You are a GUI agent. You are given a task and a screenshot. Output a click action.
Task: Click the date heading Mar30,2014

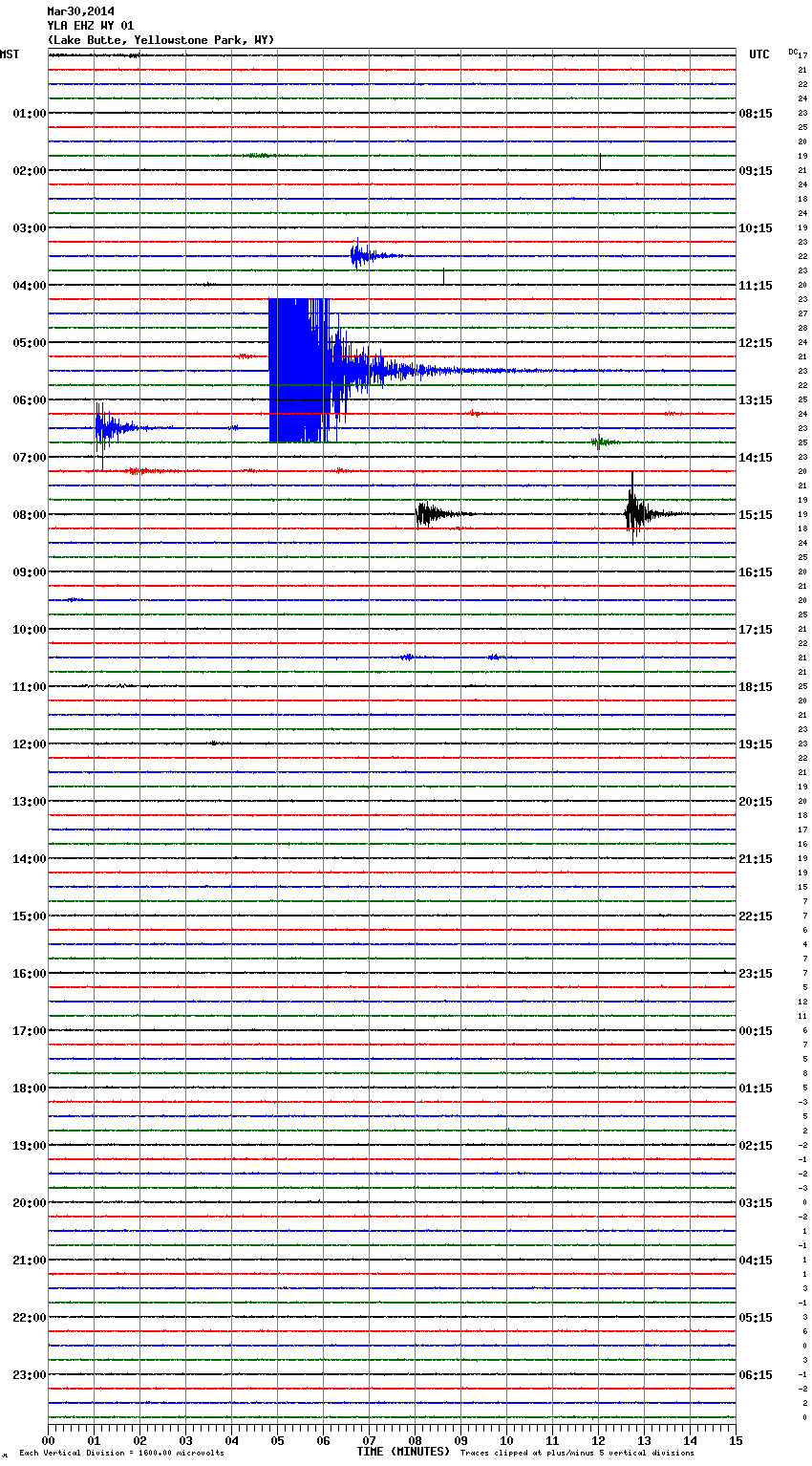(80, 11)
